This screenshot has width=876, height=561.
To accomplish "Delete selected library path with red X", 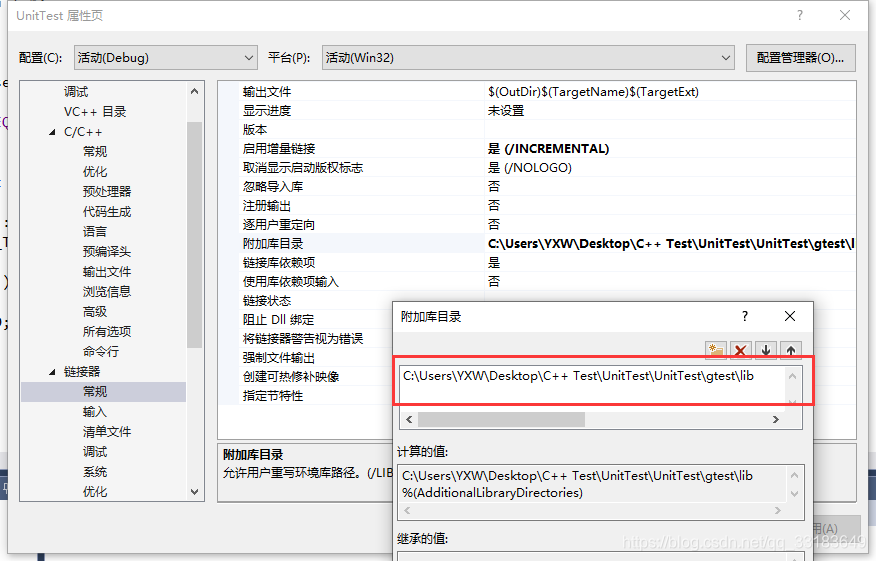I will click(740, 350).
